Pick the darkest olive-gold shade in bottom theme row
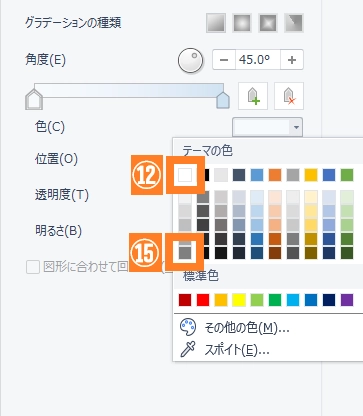This screenshot has width=363, height=416. click(x=311, y=253)
